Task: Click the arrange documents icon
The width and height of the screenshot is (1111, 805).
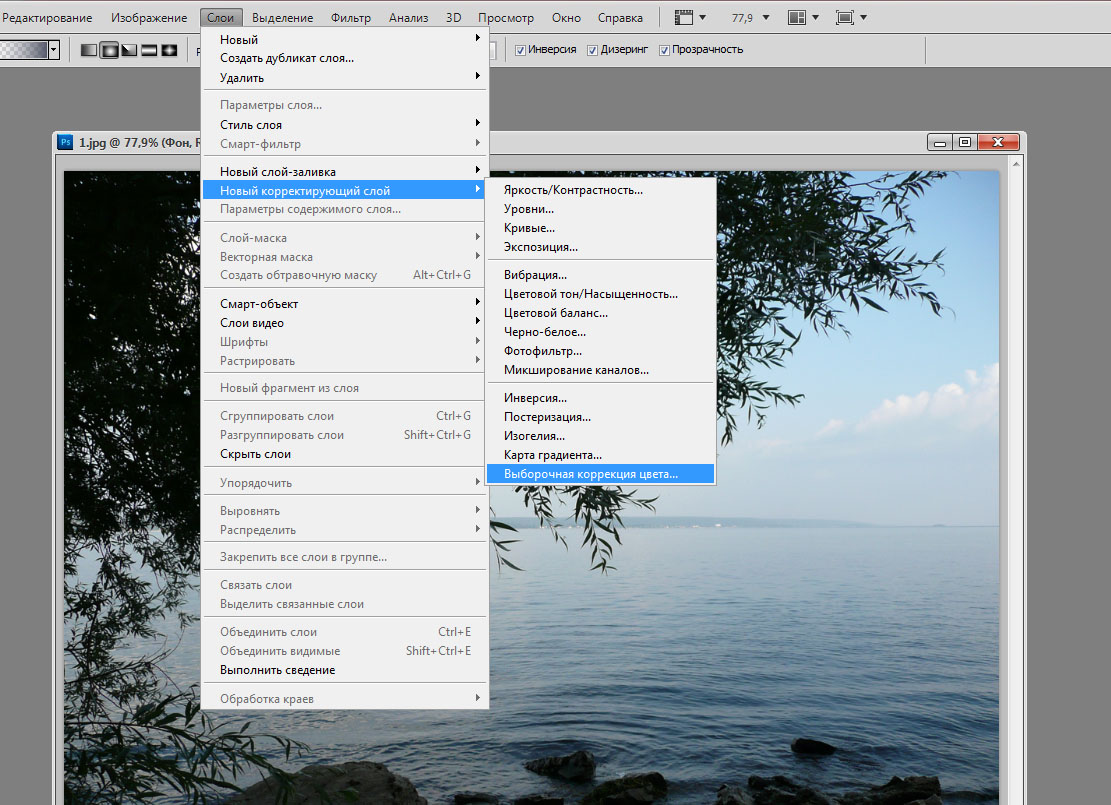Action: [797, 17]
